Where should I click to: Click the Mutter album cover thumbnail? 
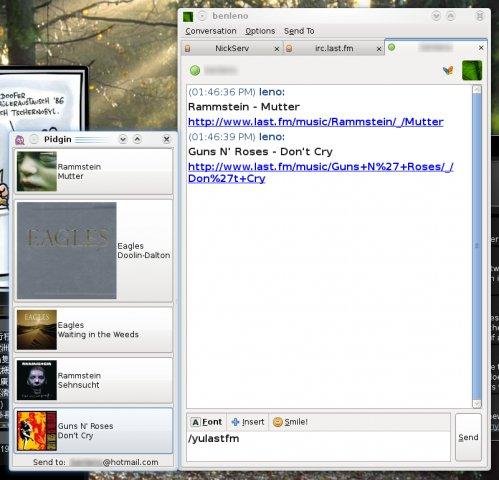click(37, 171)
